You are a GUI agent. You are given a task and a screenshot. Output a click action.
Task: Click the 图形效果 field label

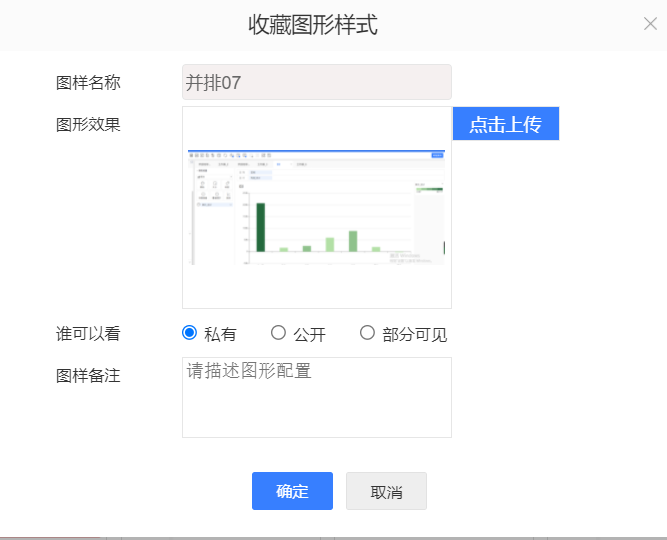click(x=88, y=125)
